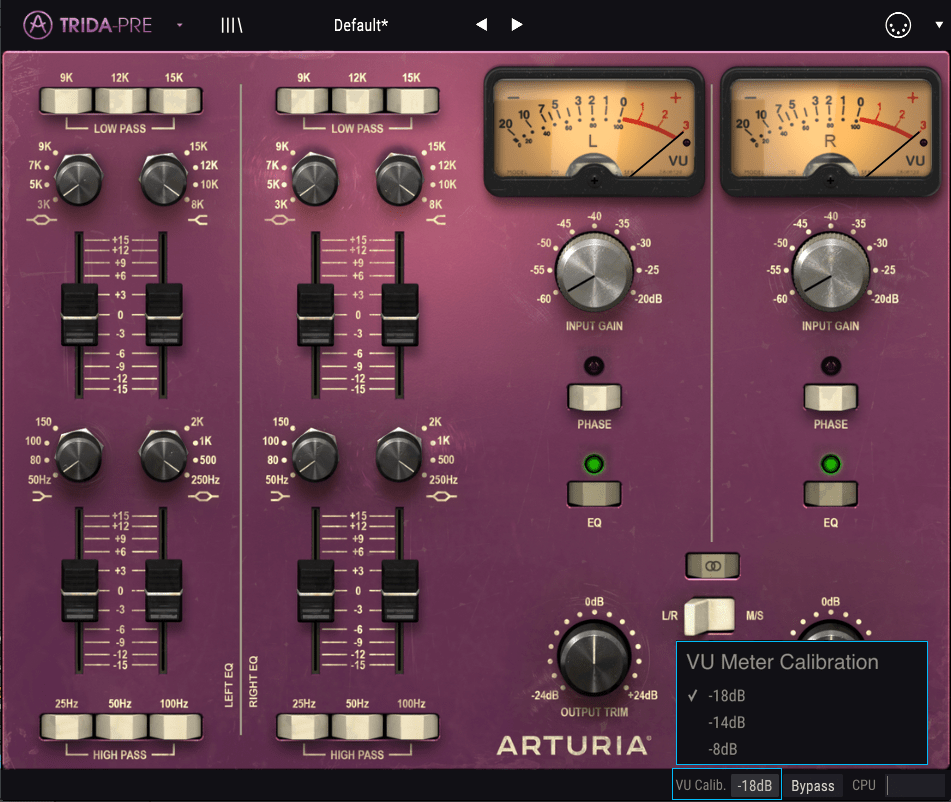Toggle Left EQ 12K low pass button
The image size is (951, 802).
pyautogui.click(x=121, y=101)
